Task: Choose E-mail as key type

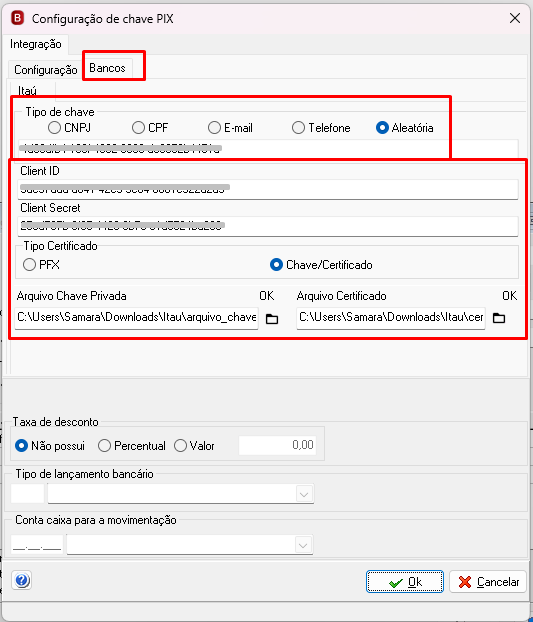Action: 230,128
